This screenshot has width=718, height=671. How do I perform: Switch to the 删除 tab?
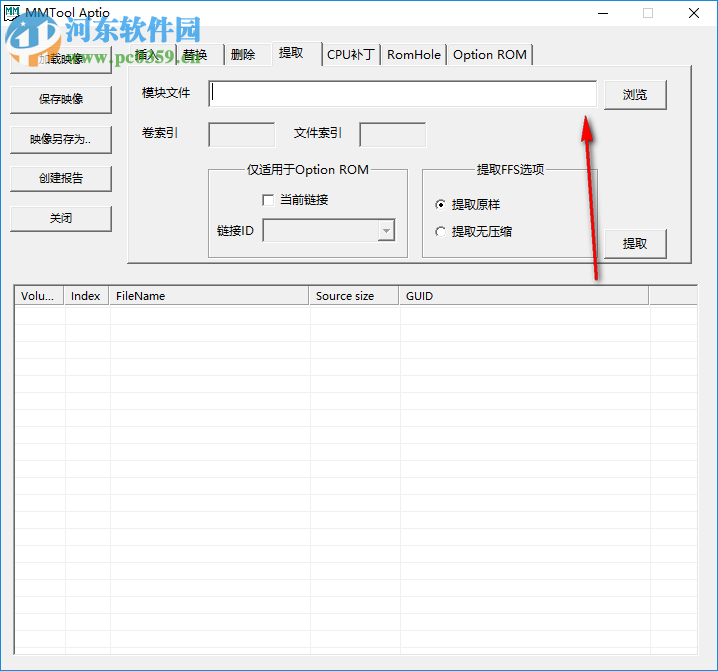tap(248, 55)
